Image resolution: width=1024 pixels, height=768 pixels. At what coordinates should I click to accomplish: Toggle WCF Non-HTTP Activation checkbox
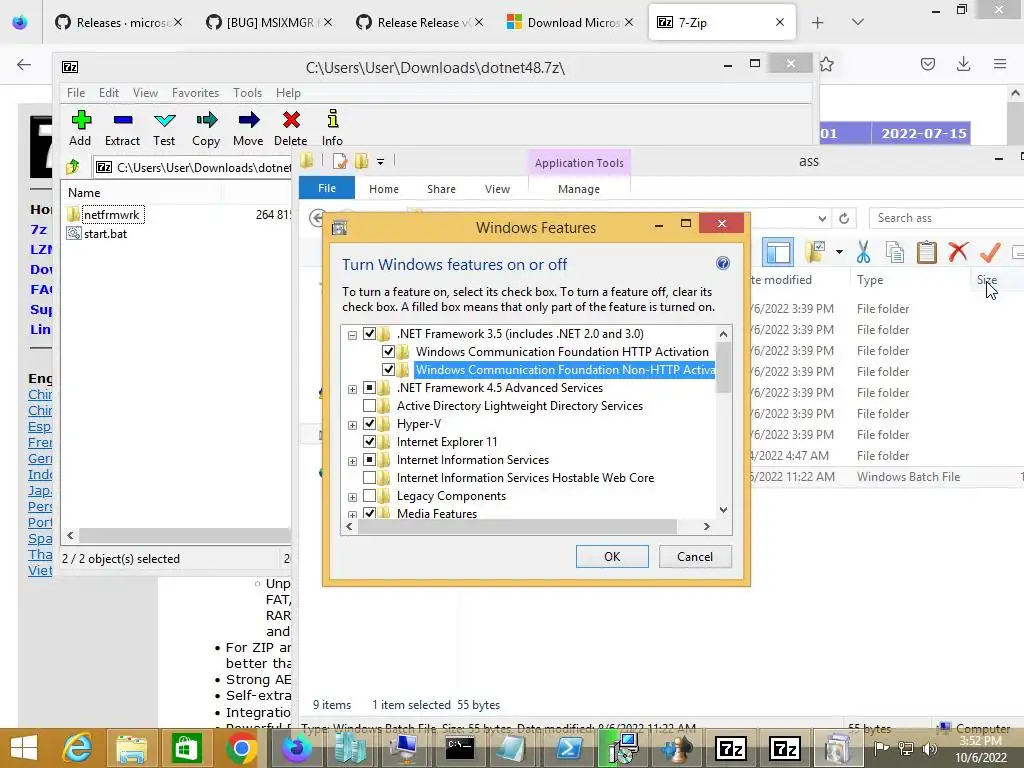click(x=389, y=370)
